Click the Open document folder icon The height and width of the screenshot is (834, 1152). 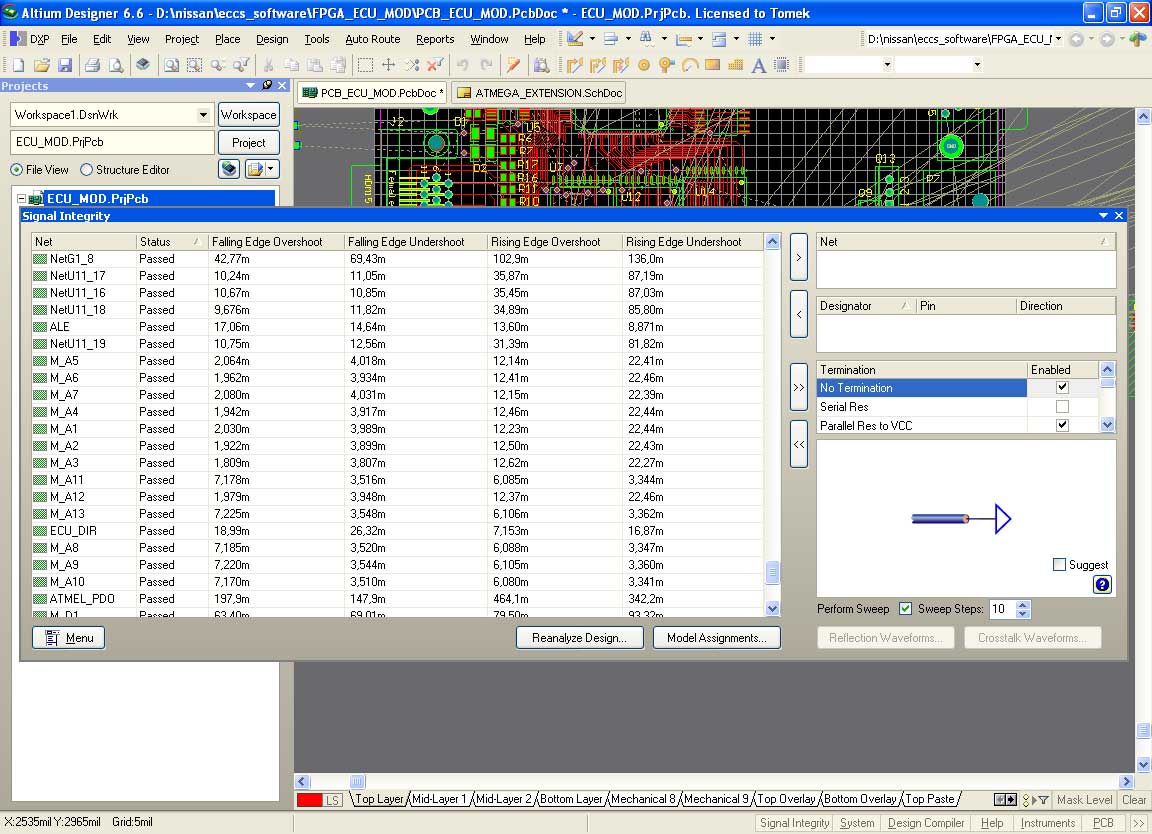(x=41, y=65)
